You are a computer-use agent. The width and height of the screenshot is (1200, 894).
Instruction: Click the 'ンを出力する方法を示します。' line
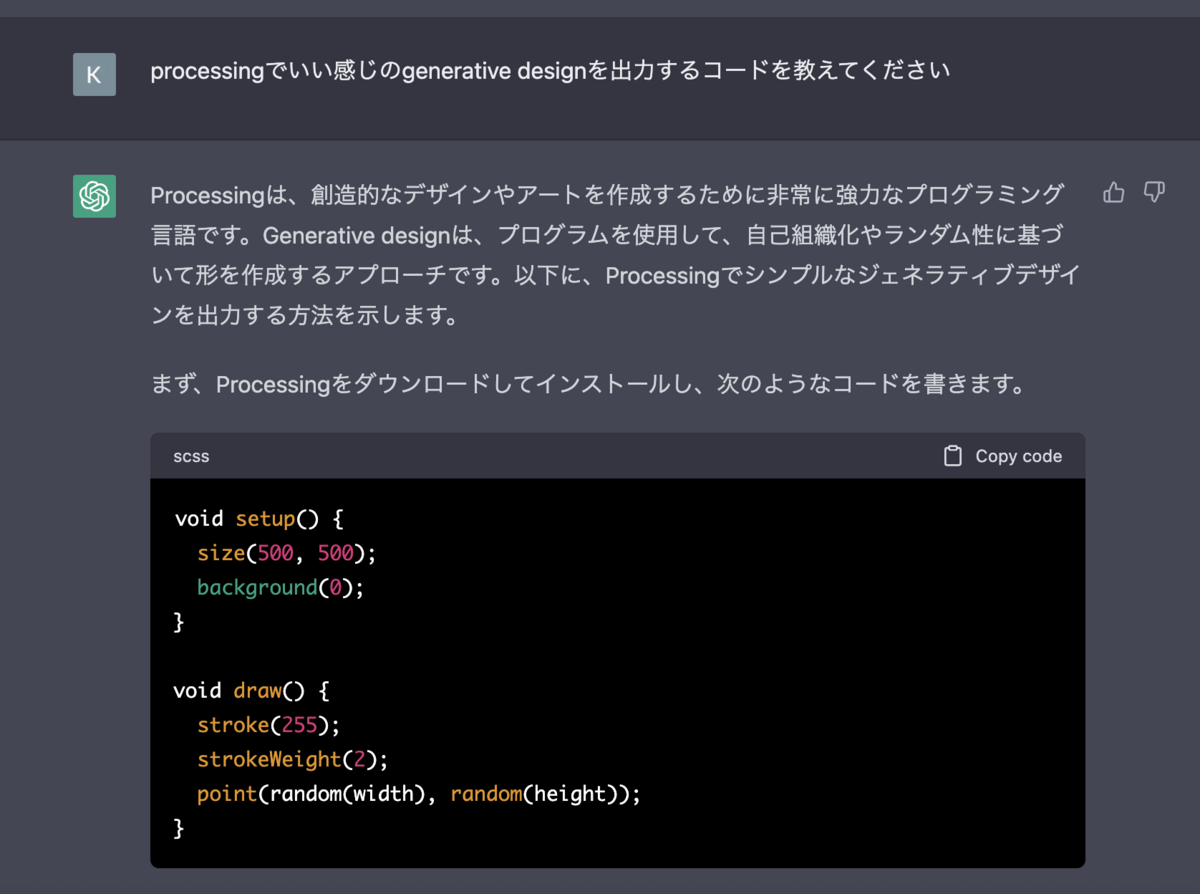click(x=305, y=316)
